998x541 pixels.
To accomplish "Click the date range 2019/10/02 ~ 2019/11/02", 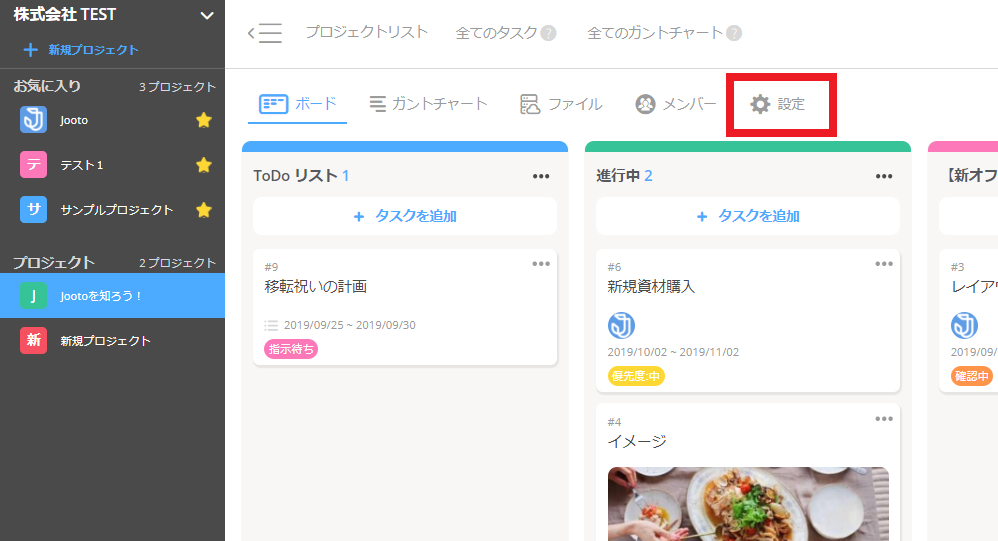I will tap(673, 352).
